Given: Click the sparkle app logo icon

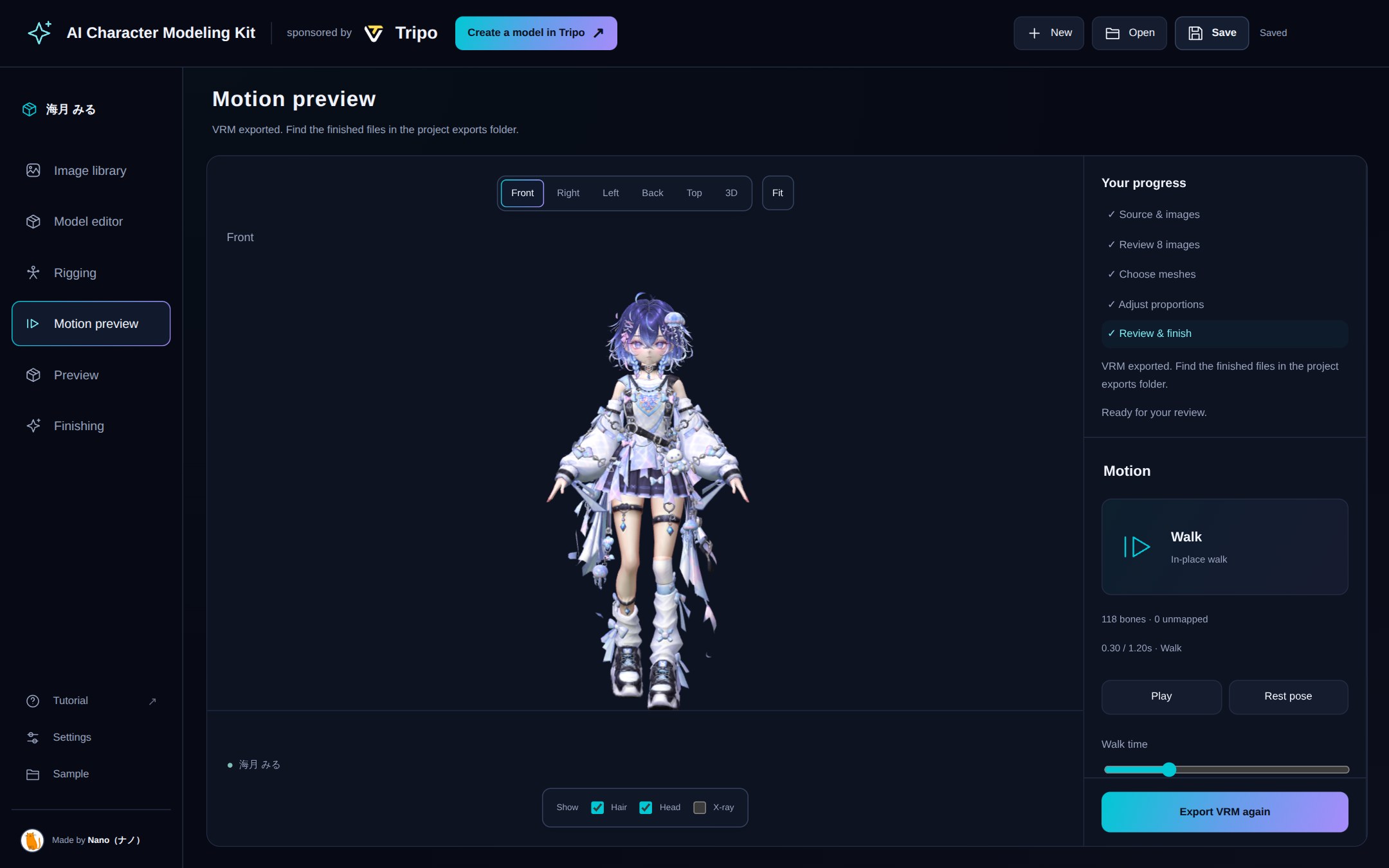Looking at the screenshot, I should pos(39,33).
